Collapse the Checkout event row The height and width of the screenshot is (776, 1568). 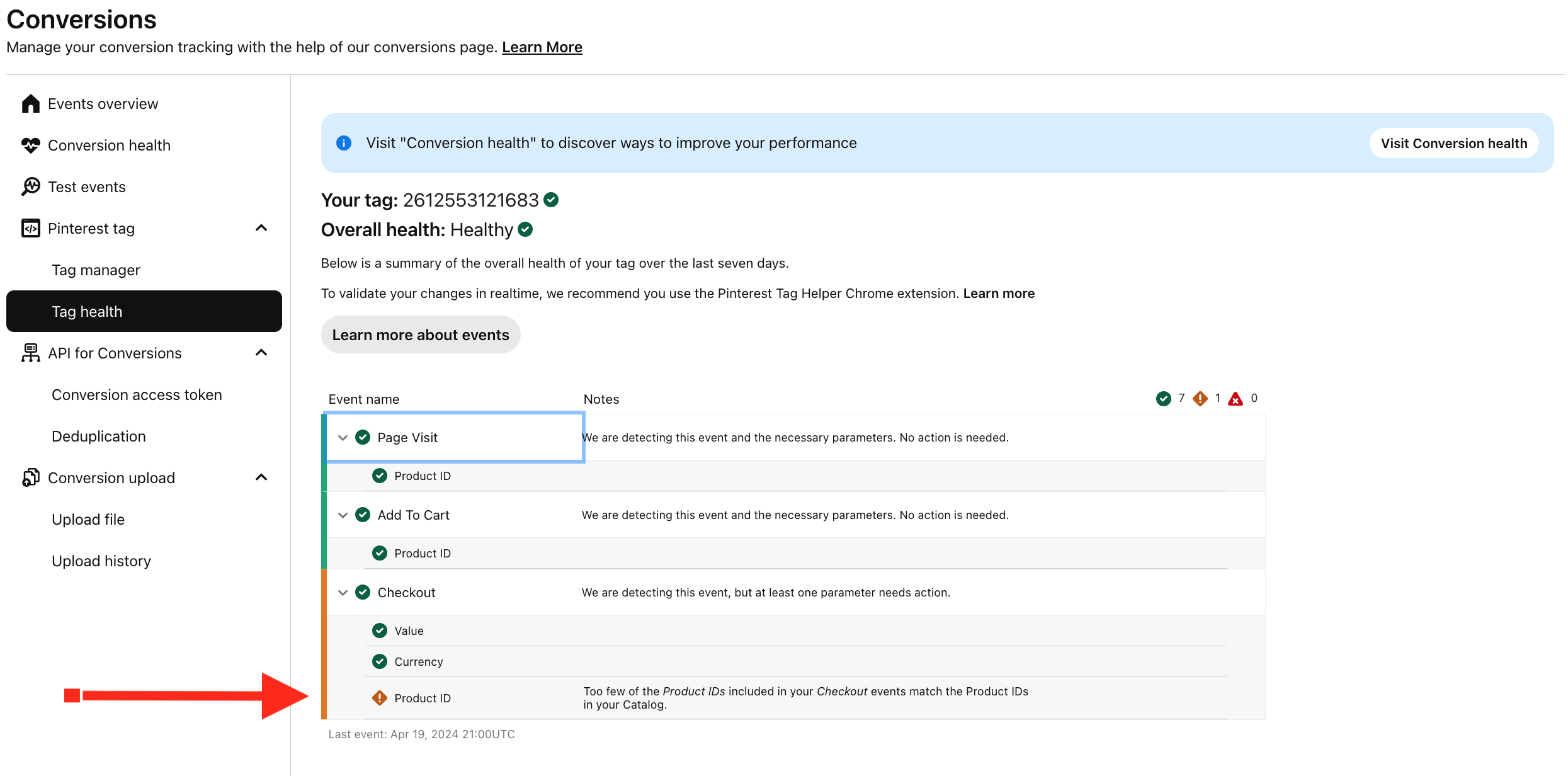click(343, 593)
